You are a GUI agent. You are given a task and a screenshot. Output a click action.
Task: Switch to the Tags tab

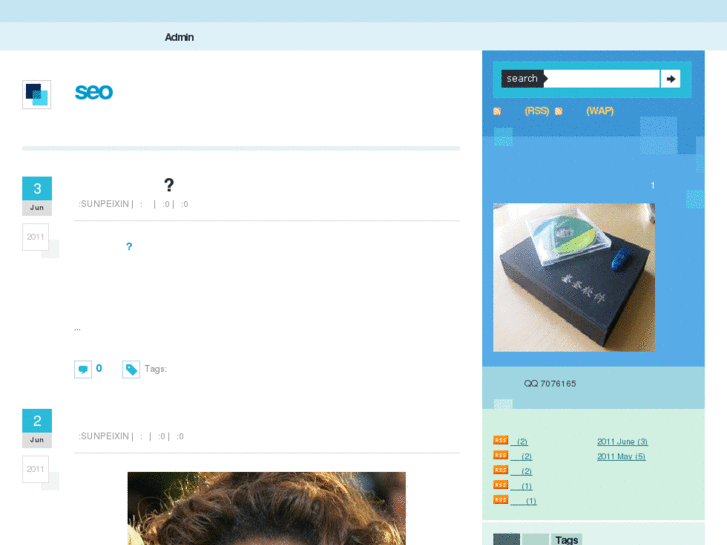coord(566,539)
